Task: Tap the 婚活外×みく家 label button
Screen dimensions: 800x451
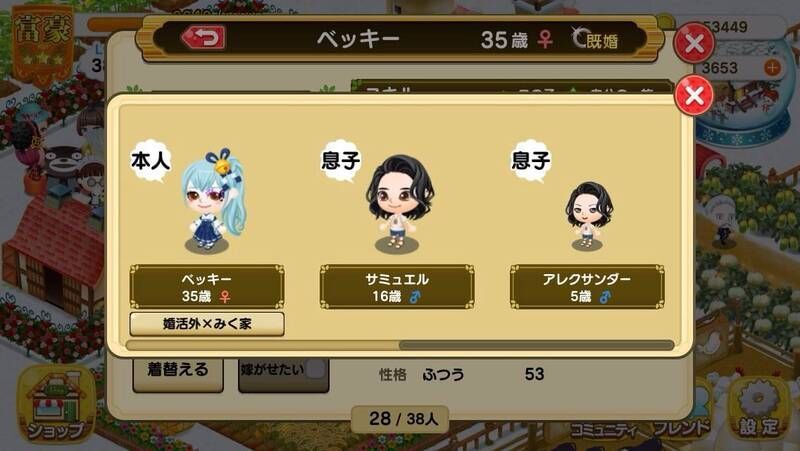Action: 207,324
